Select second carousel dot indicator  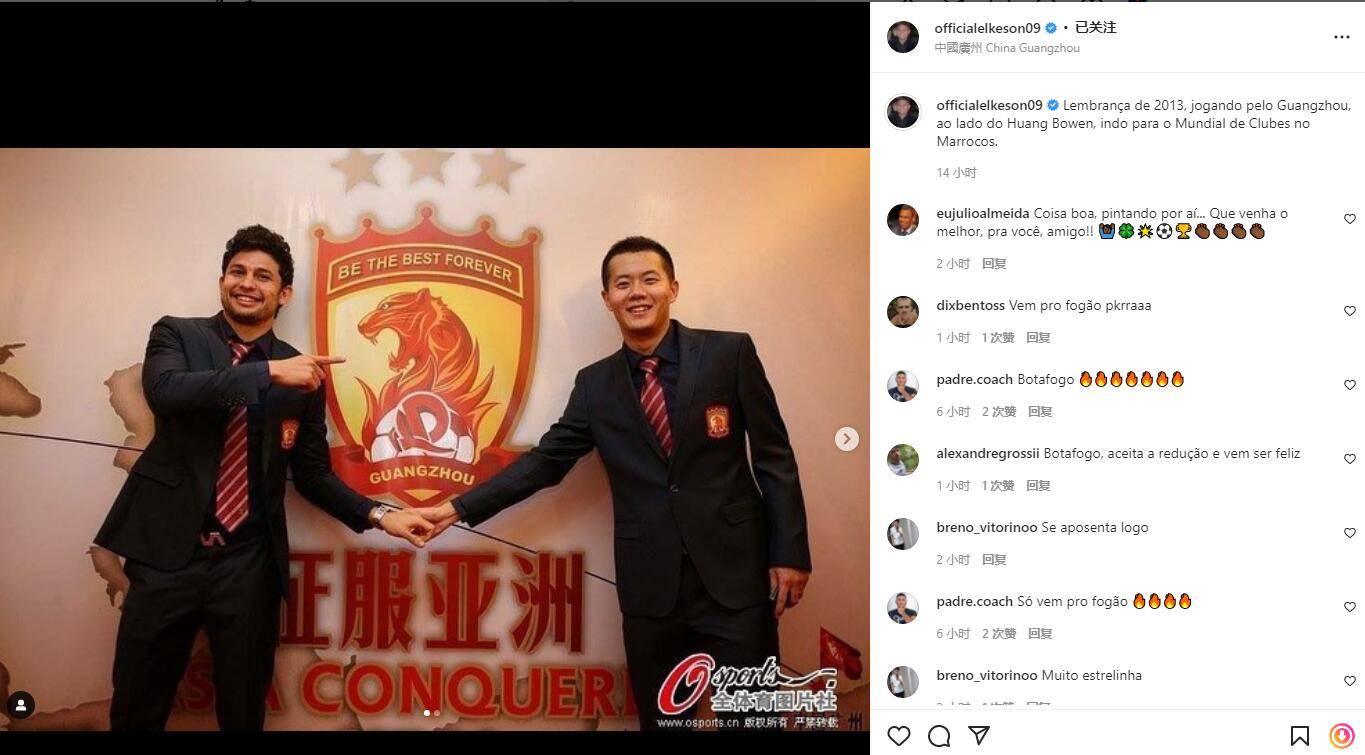click(437, 713)
